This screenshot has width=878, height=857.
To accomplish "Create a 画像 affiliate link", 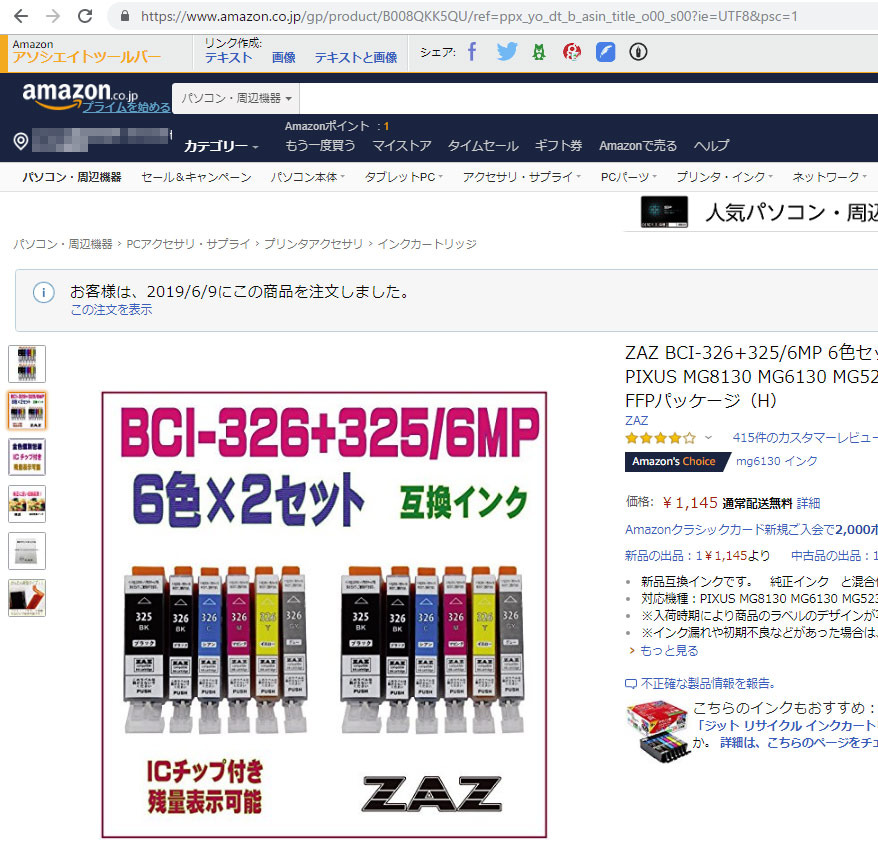I will pos(283,57).
